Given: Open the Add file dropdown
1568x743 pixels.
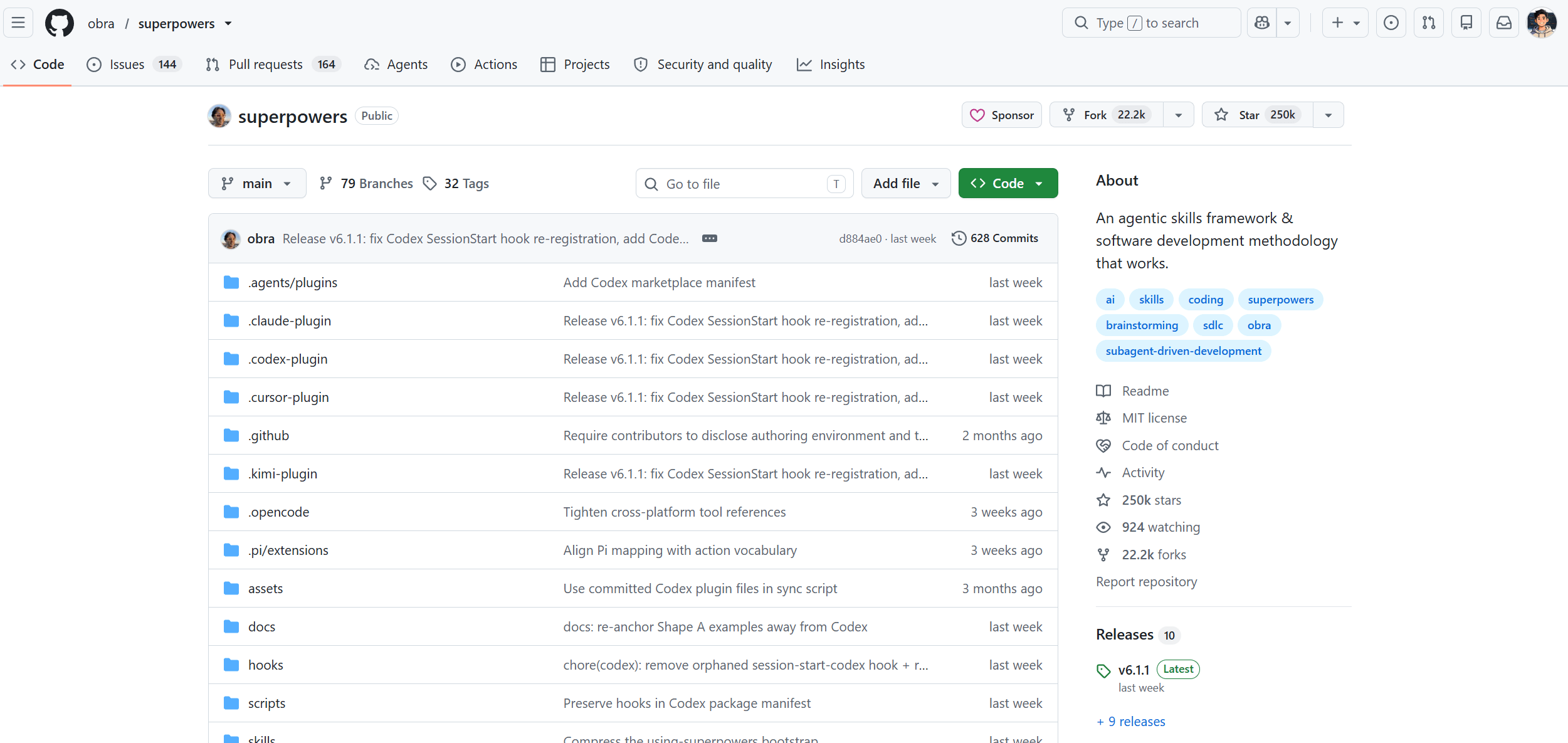Looking at the screenshot, I should [906, 183].
